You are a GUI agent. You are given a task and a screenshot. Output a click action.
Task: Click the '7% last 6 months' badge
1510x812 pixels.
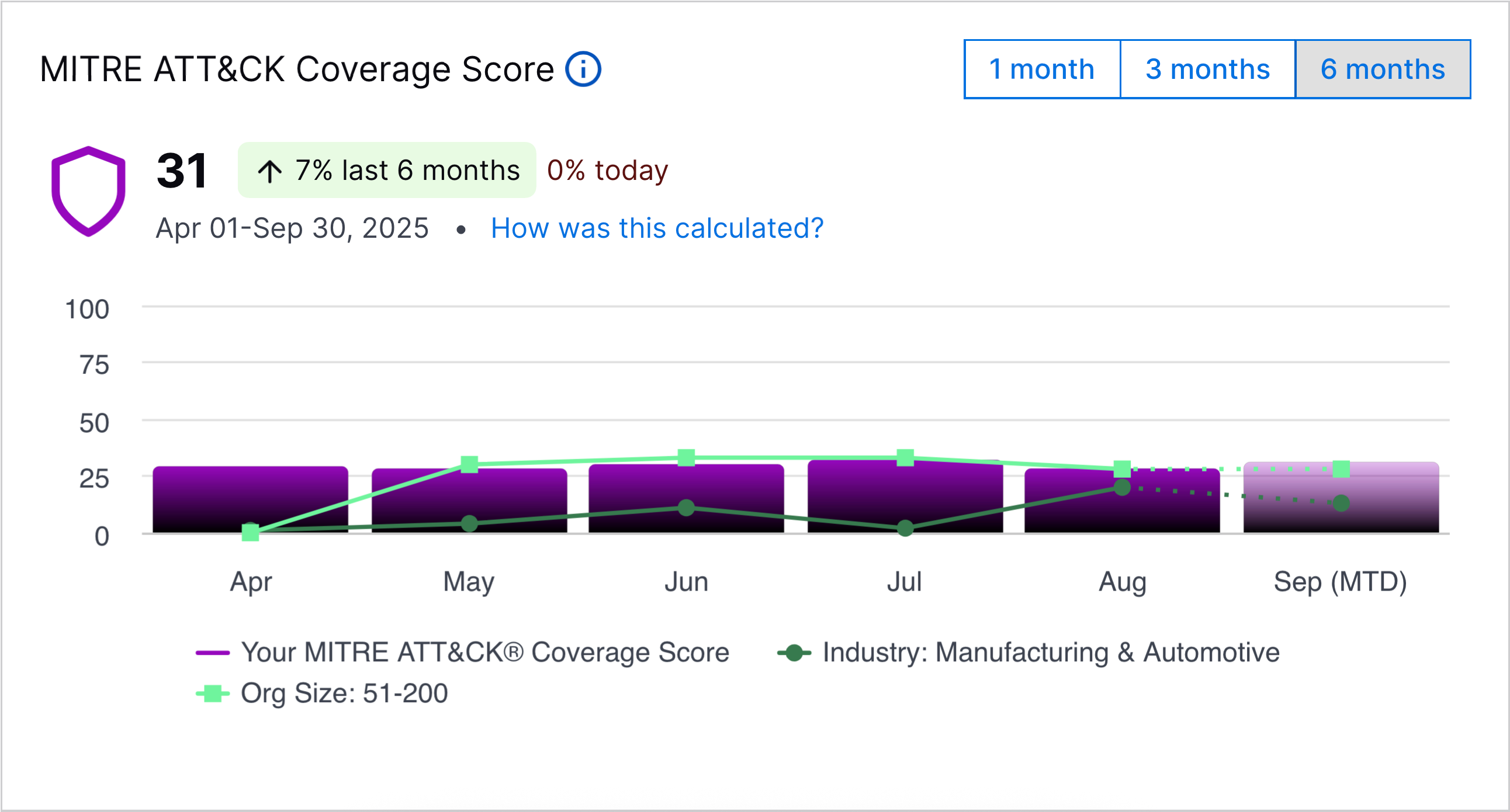pos(387,170)
